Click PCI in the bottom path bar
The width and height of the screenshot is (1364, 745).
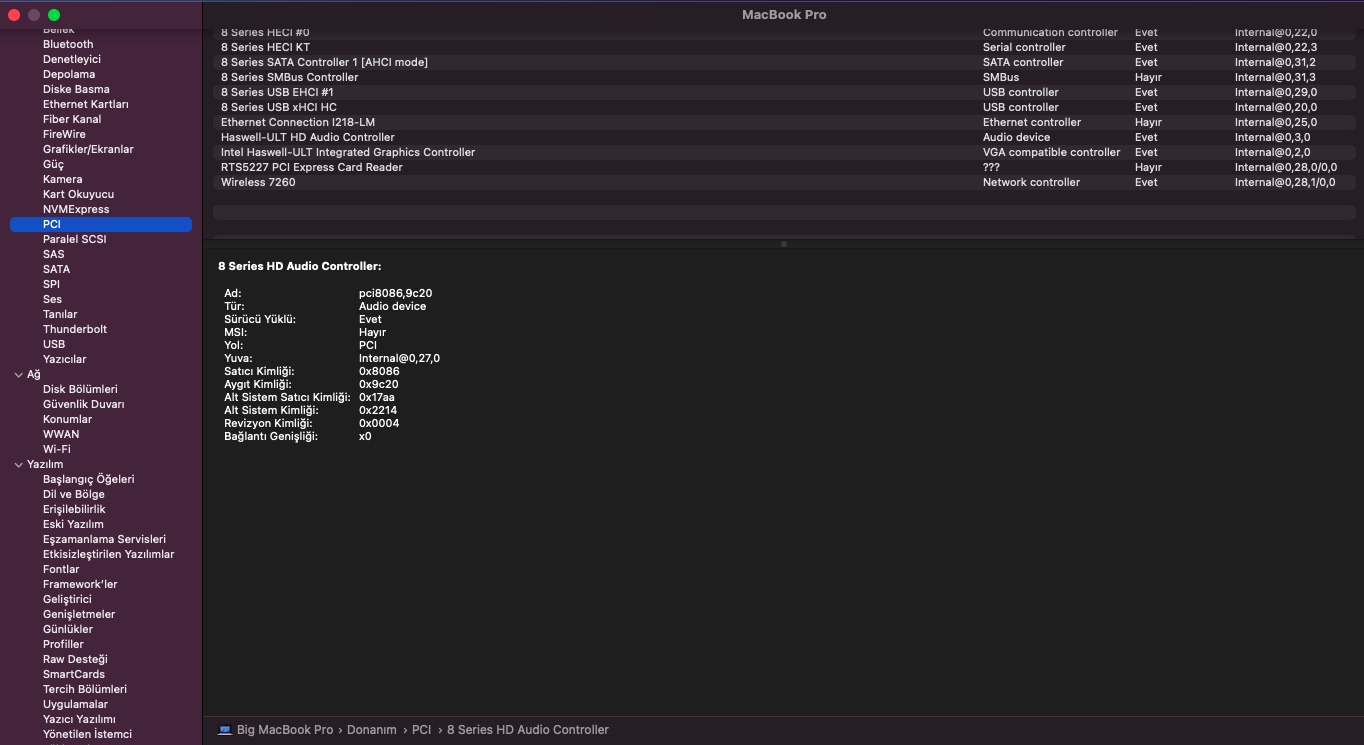tap(422, 730)
